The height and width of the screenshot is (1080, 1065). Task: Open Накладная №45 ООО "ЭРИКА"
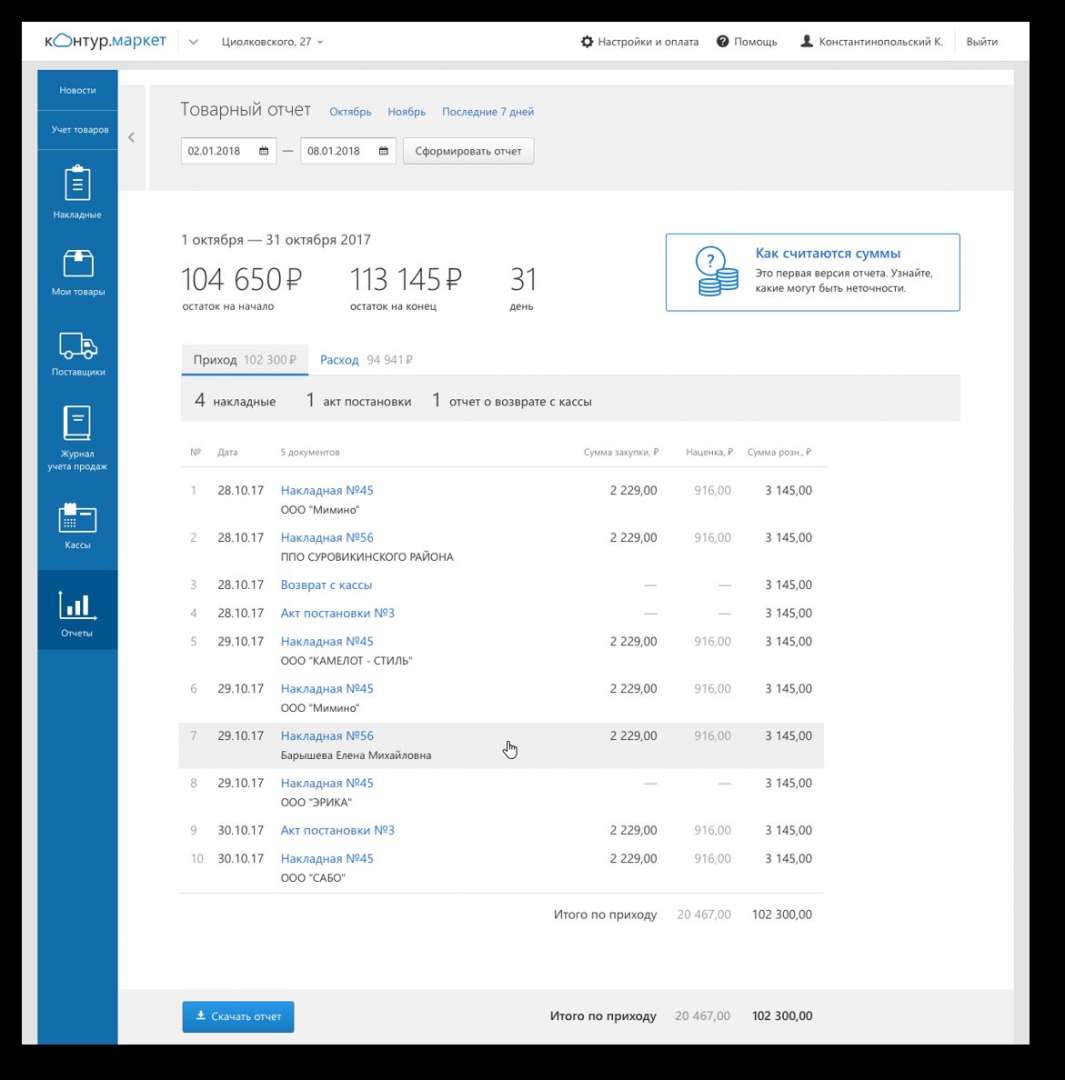327,783
